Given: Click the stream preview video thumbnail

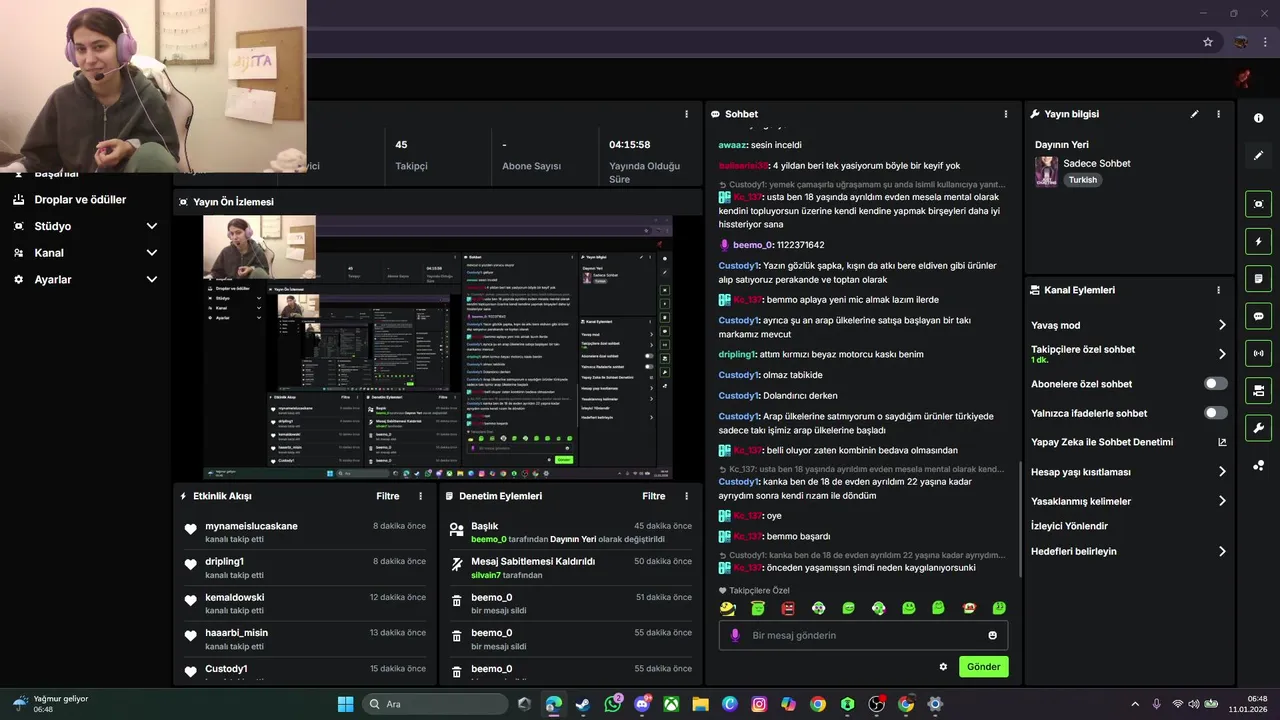Looking at the screenshot, I should coord(438,347).
